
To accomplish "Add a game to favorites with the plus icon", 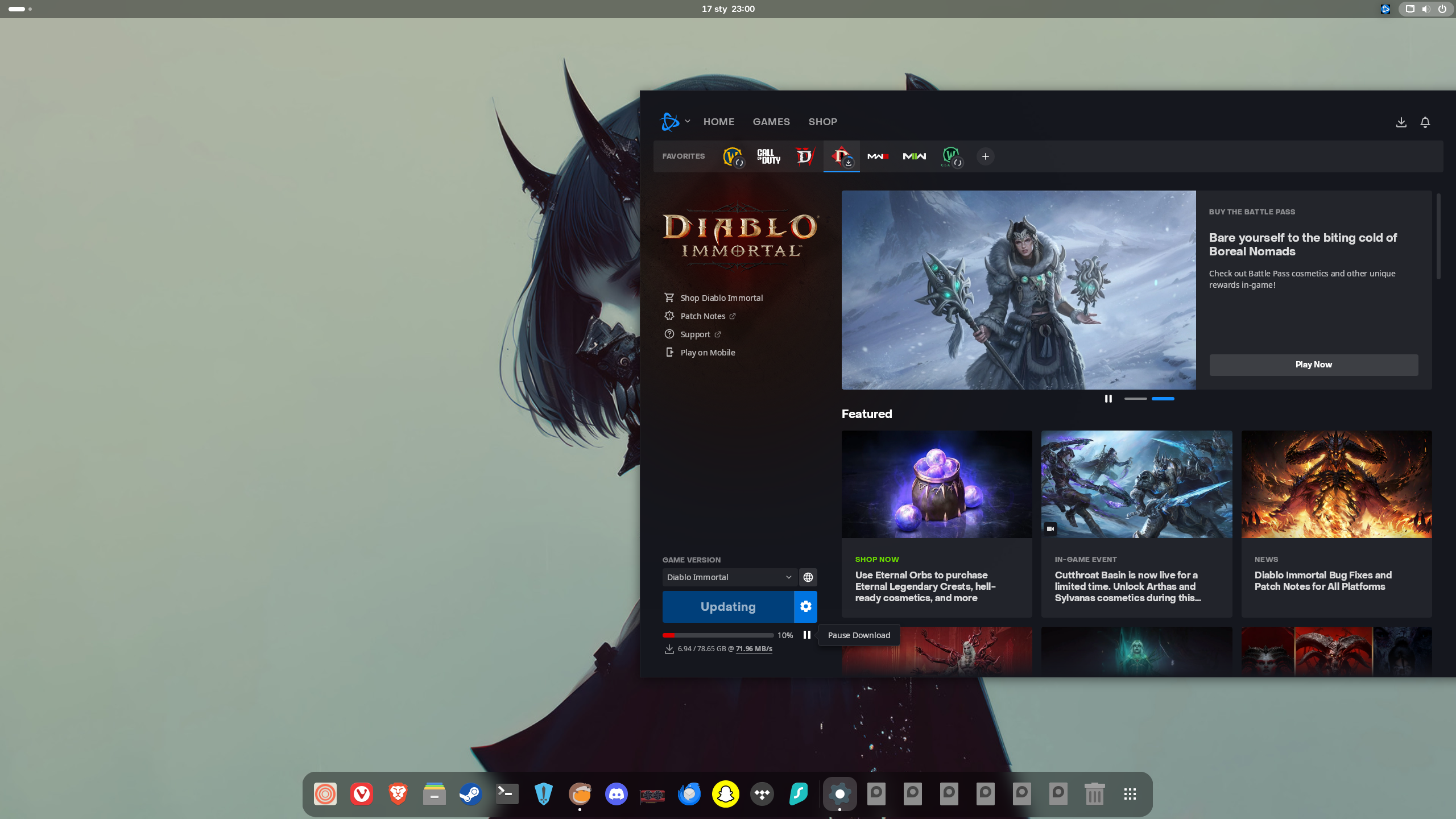I will pos(986,156).
